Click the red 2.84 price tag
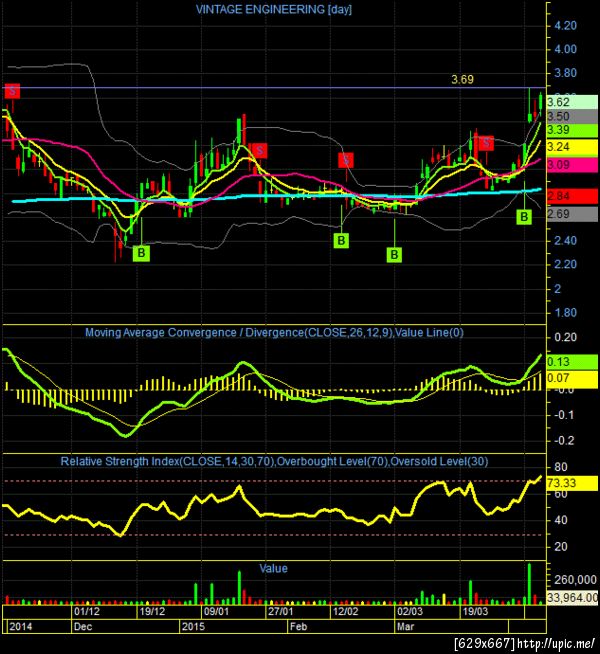600x654 pixels. pyautogui.click(x=572, y=196)
